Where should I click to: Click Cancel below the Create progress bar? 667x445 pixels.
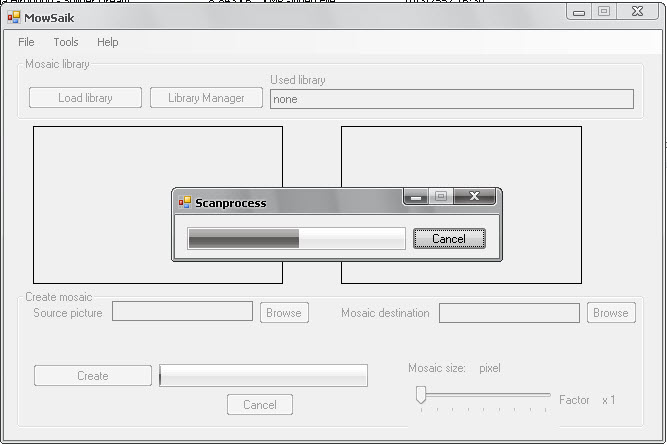click(259, 405)
